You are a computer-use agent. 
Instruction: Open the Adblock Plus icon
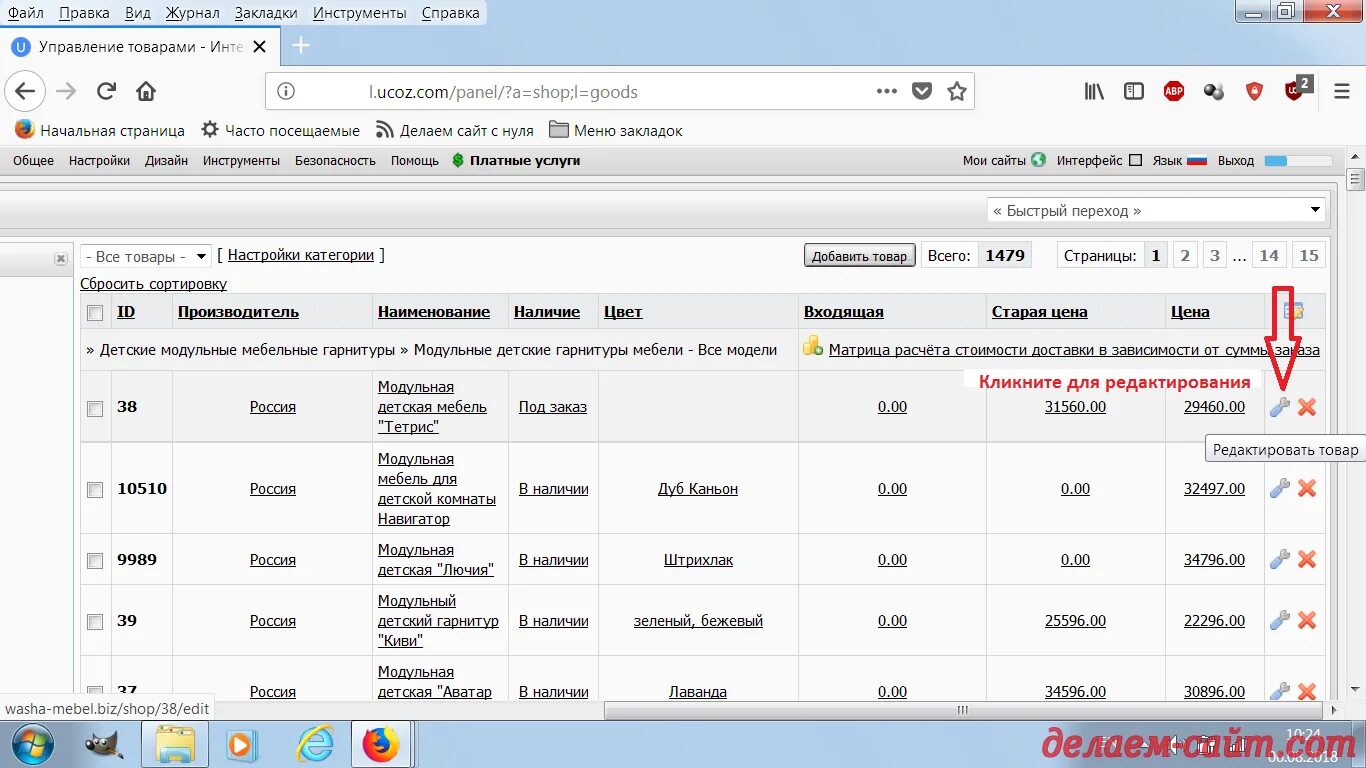(x=1174, y=92)
